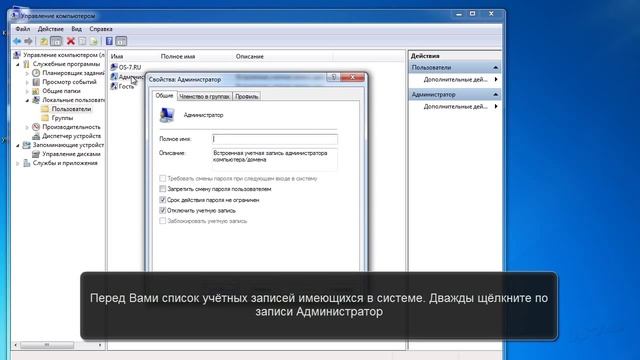Maximize the Управление компьютером window

(x=472, y=14)
